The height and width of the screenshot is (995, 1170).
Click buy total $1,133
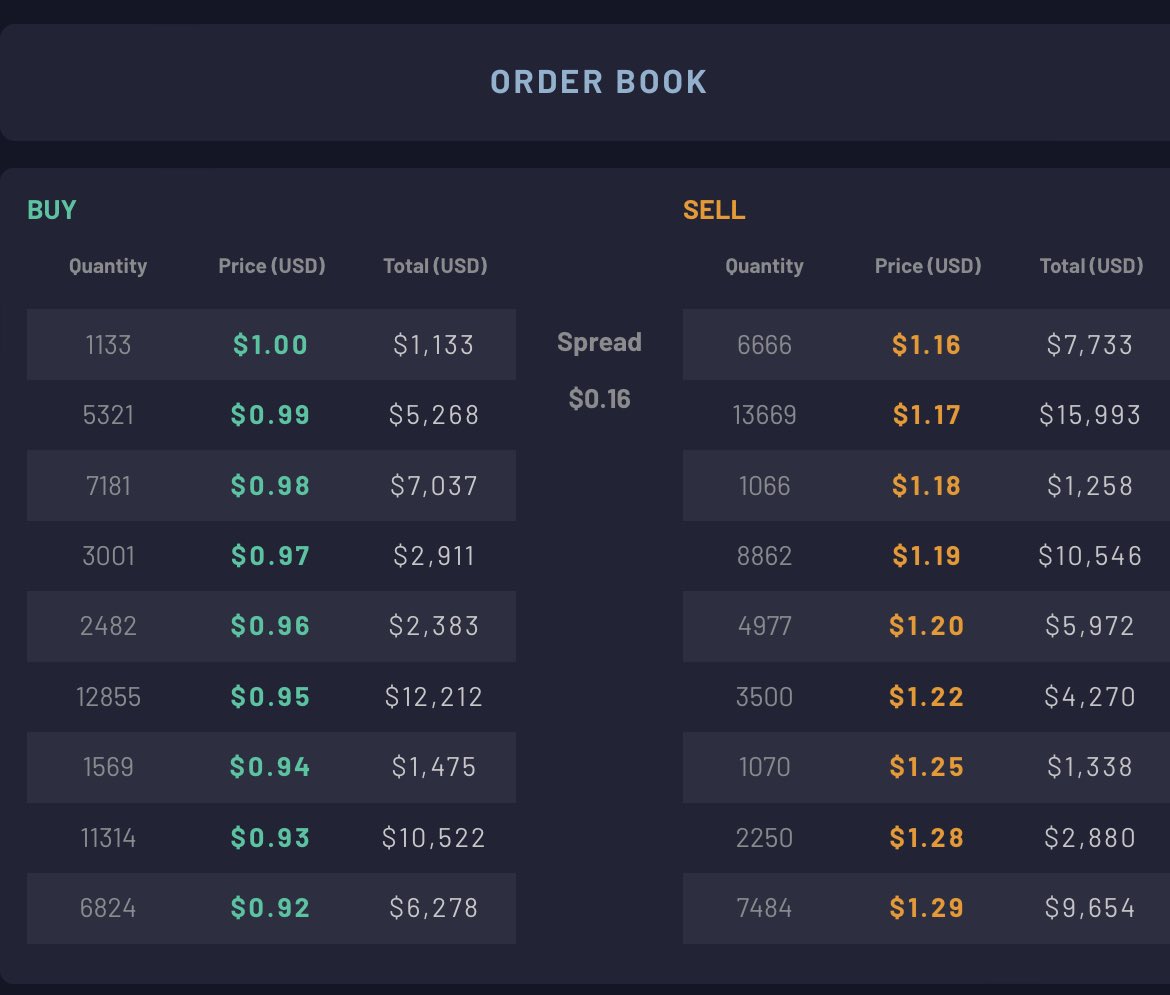[x=434, y=345]
